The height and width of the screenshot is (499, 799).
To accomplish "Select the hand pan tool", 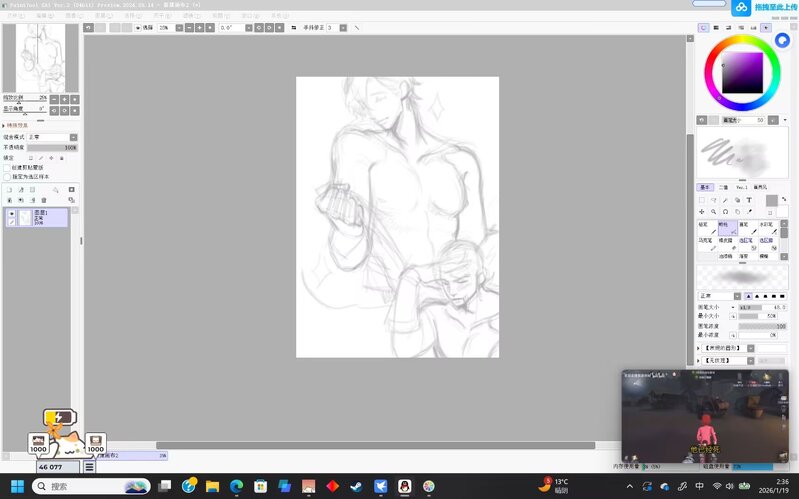I will coord(737,212).
